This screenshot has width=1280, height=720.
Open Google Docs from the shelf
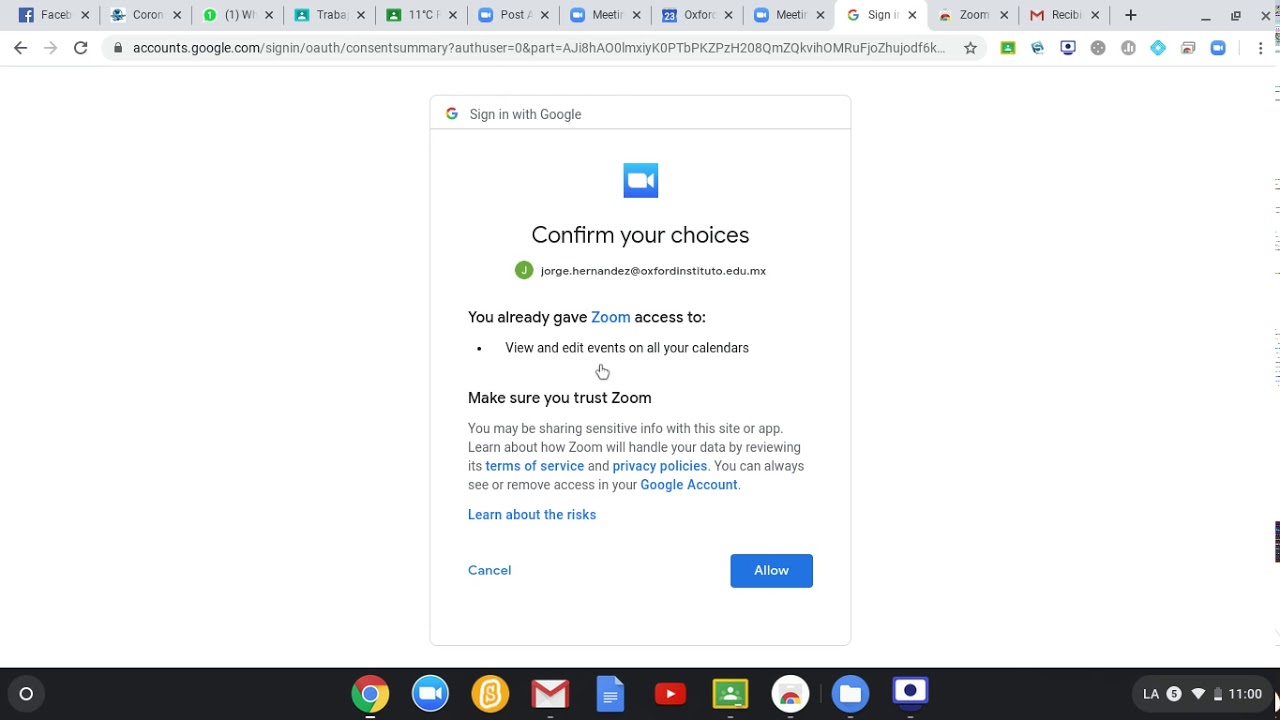pos(610,694)
